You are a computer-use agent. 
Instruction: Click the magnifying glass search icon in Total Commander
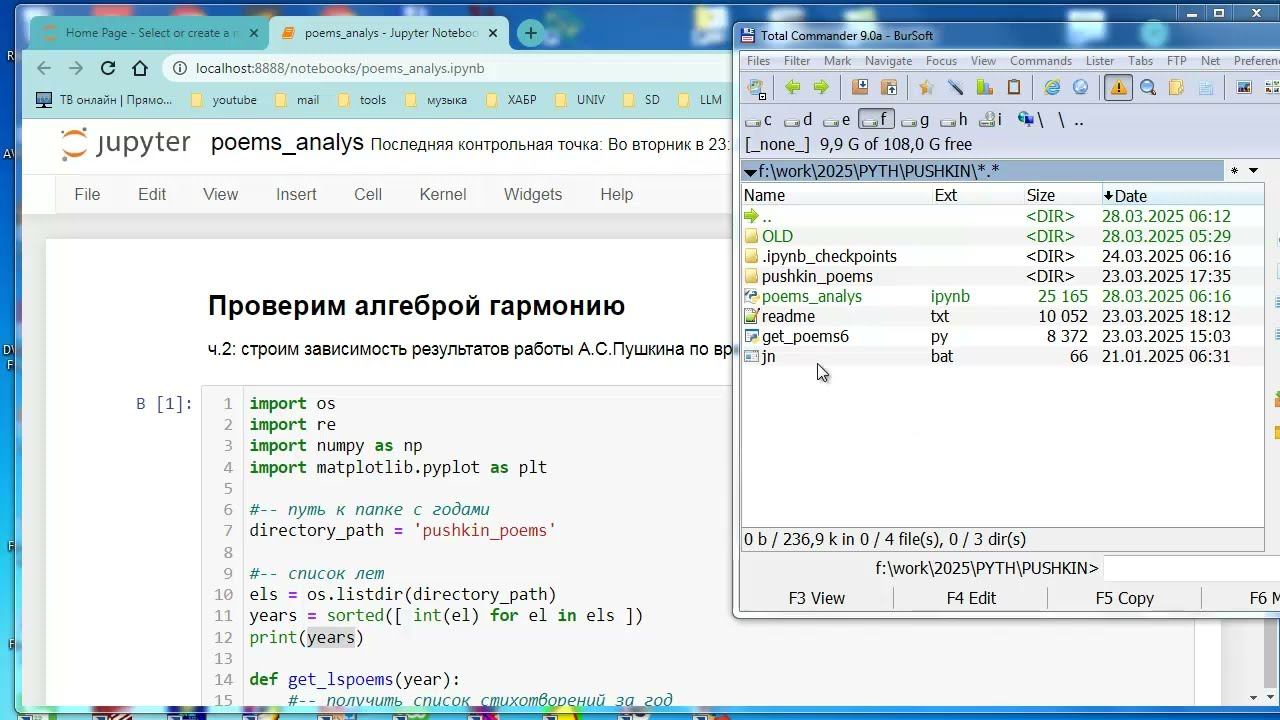1148,88
